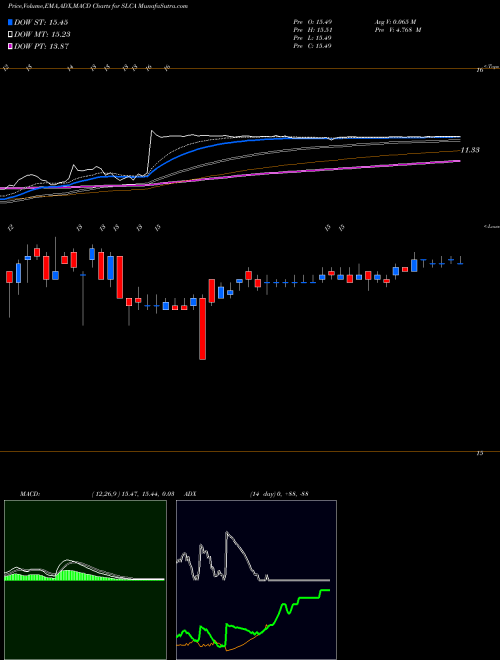Click the ADX (14 day) parameter values
Viewport: 500px width, 660px height.
279,494
